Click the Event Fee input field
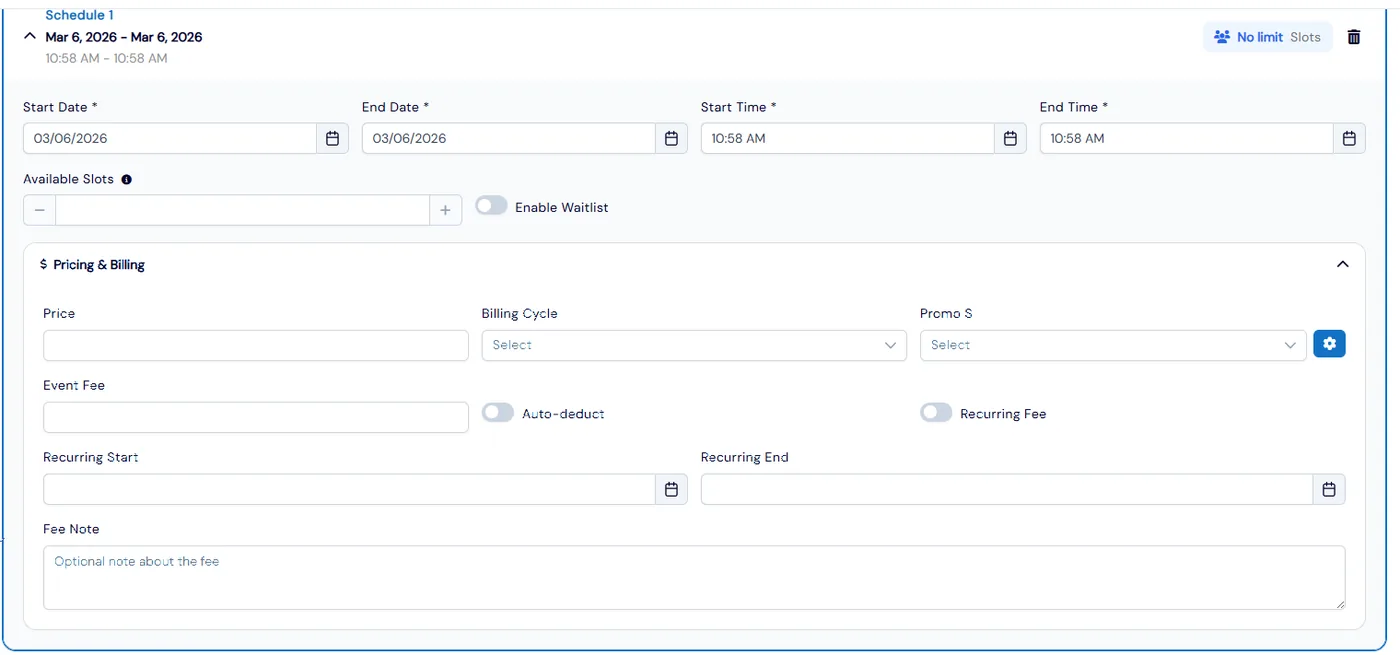 256,417
